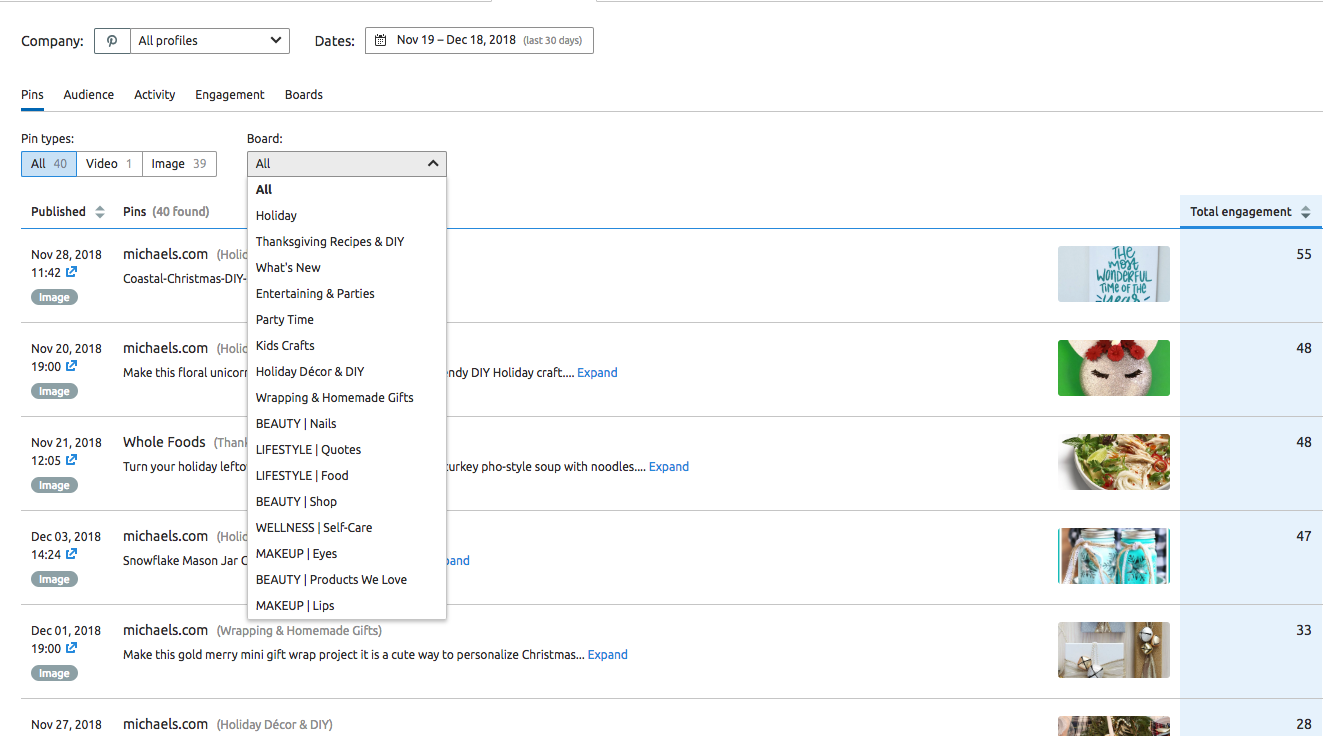Collapse the Board dropdown showing All
Viewport: 1323px width, 736px height.
click(x=347, y=164)
